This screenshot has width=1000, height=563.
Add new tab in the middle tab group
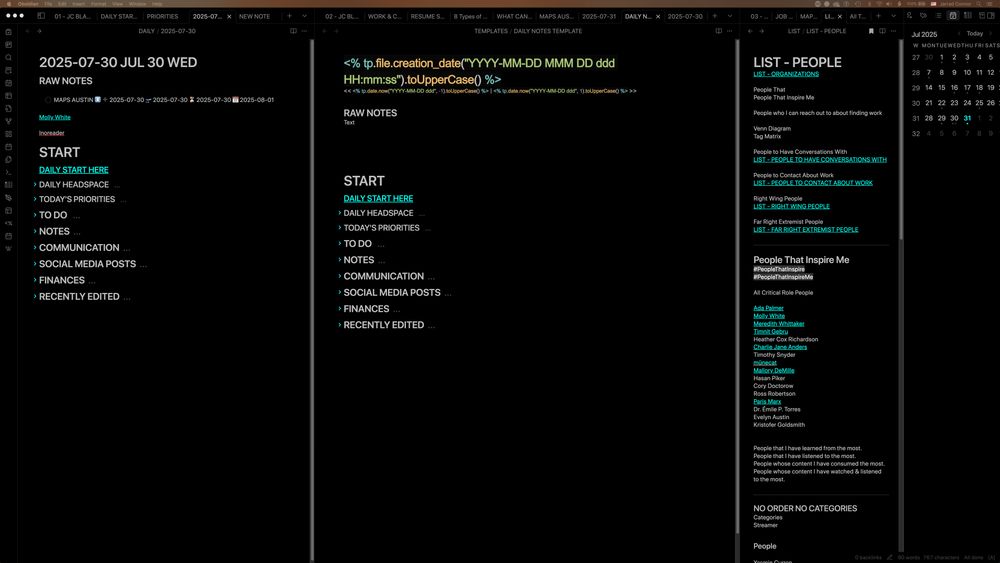point(715,16)
